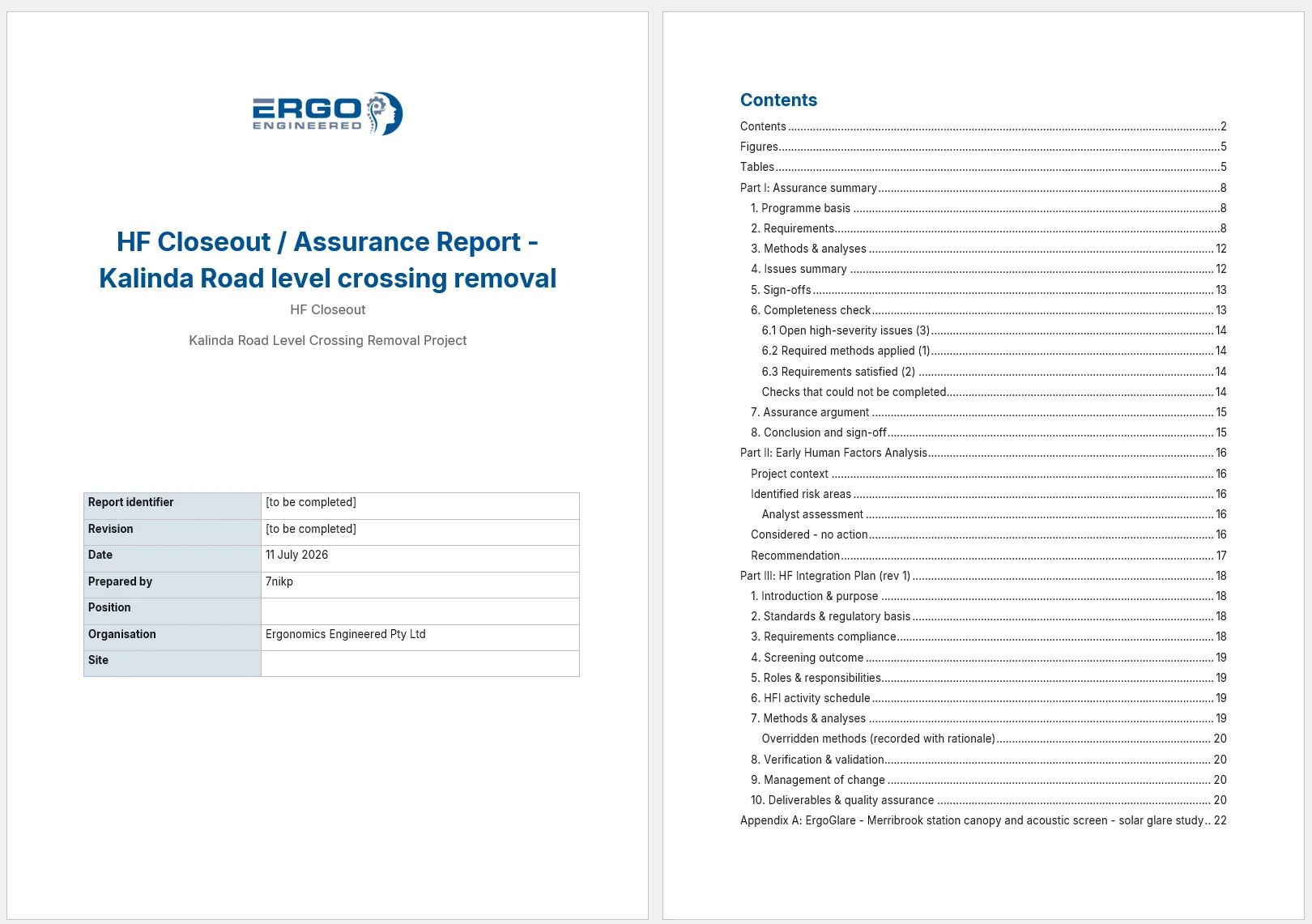Image resolution: width=1312 pixels, height=924 pixels.
Task: Click the Report identifier value cell
Action: [420, 506]
